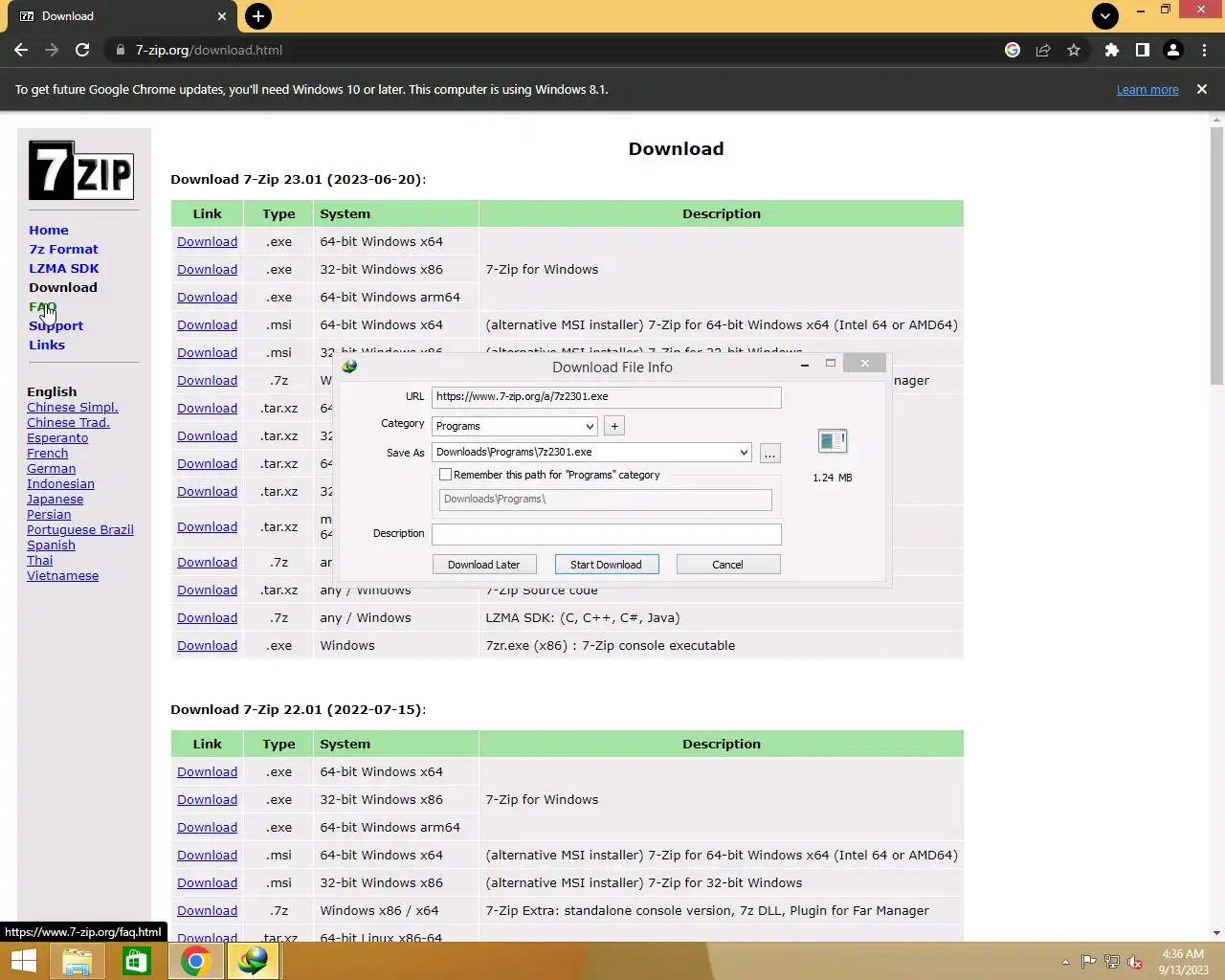The image size is (1225, 980).
Task: Close the Download browser tab
Action: [x=222, y=16]
